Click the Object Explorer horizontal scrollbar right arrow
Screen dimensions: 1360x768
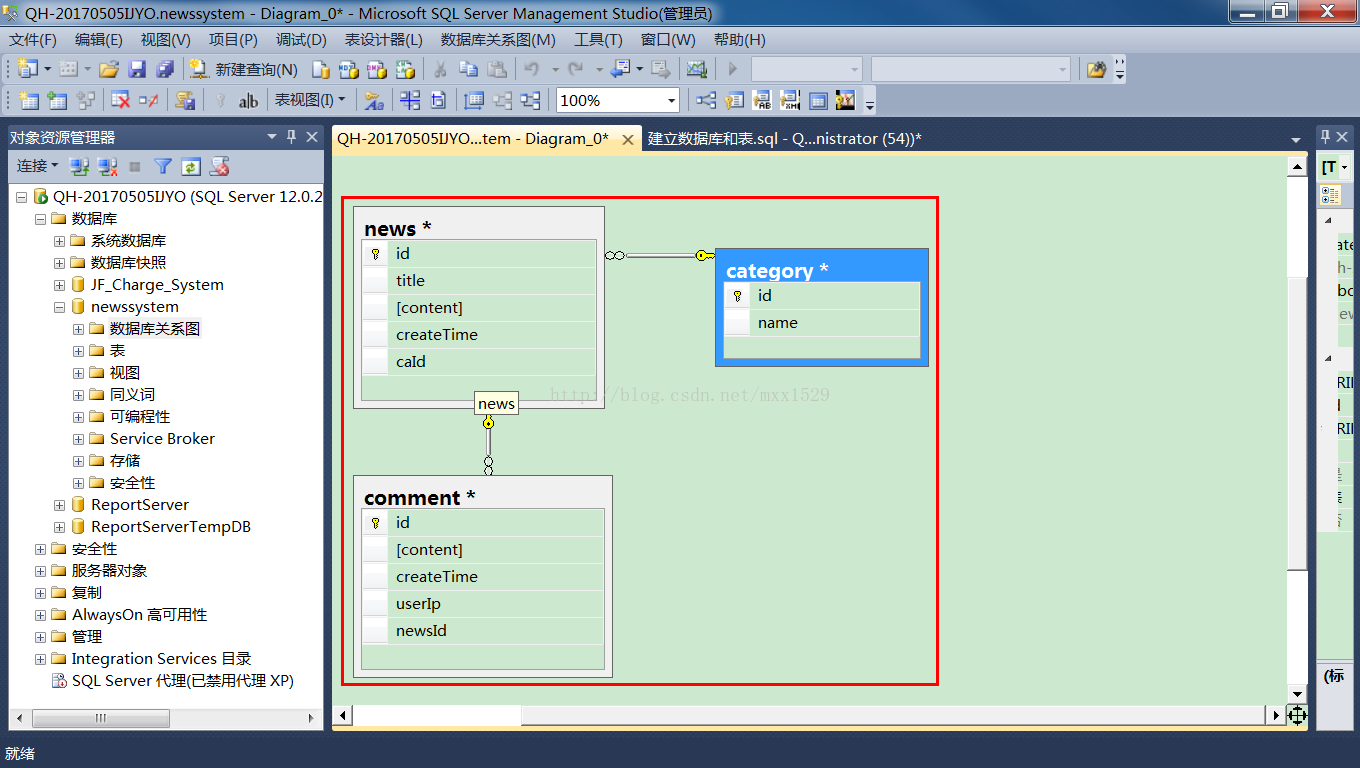(311, 718)
